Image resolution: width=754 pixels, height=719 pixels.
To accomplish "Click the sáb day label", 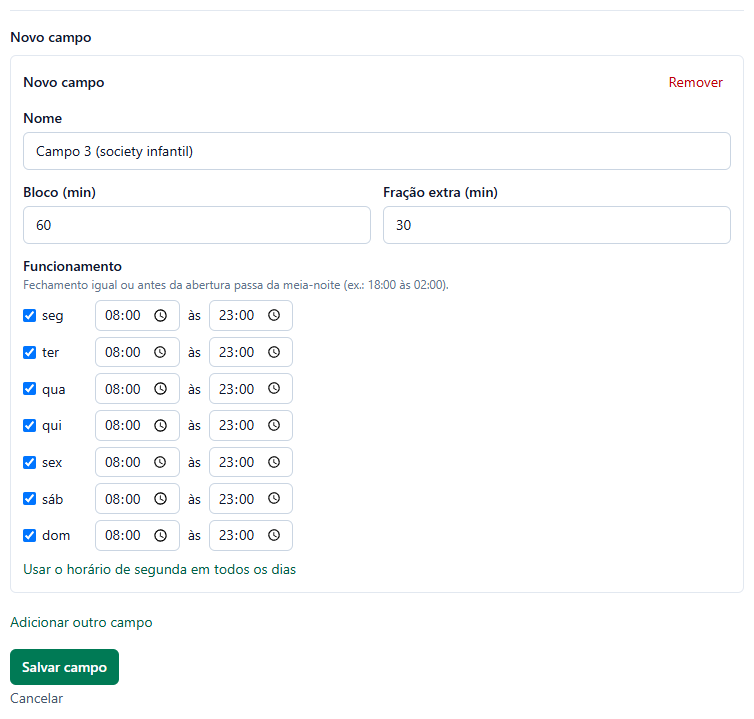I will pos(52,499).
